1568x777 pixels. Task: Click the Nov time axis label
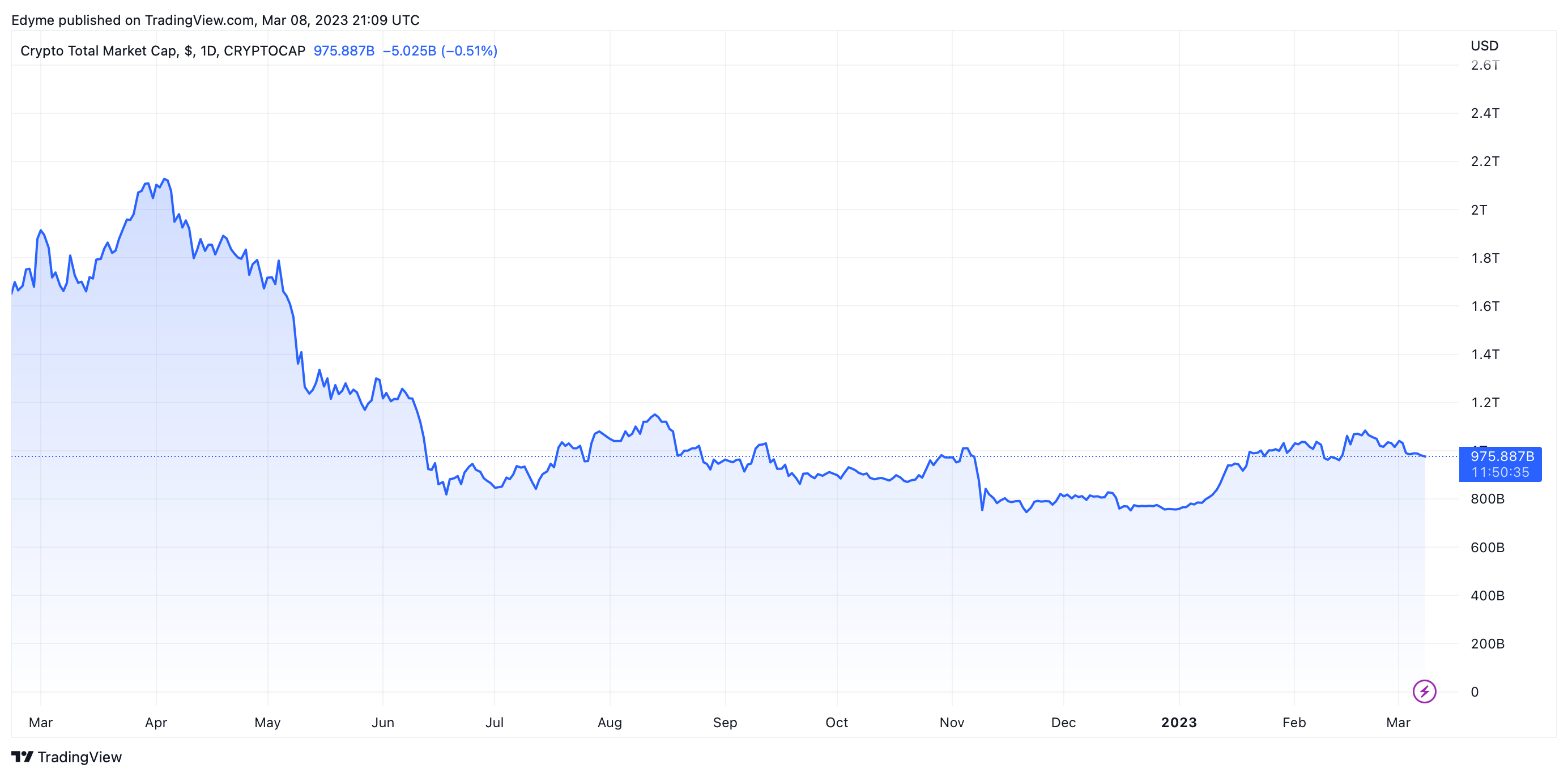[x=951, y=722]
